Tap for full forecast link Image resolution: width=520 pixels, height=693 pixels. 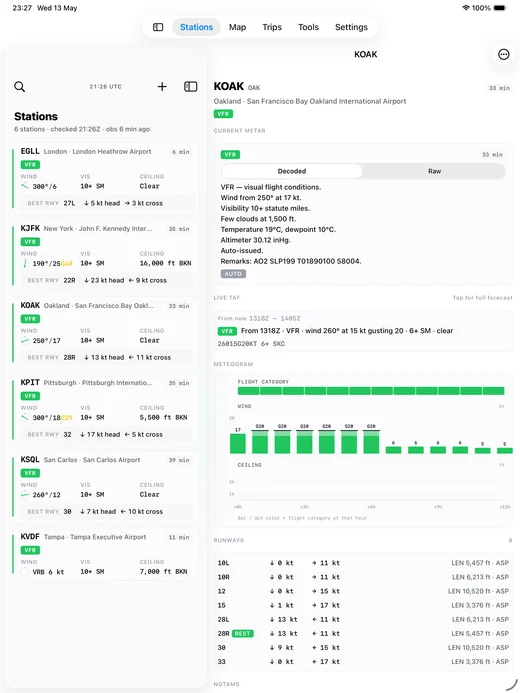(x=482, y=298)
